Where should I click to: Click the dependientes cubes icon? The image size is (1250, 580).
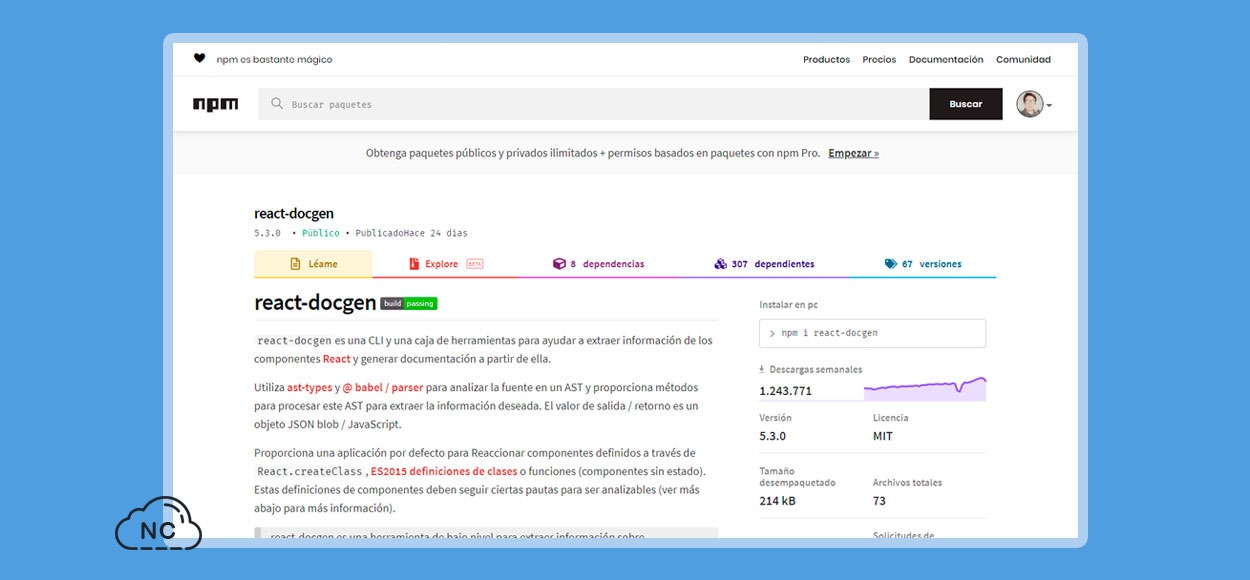point(720,264)
